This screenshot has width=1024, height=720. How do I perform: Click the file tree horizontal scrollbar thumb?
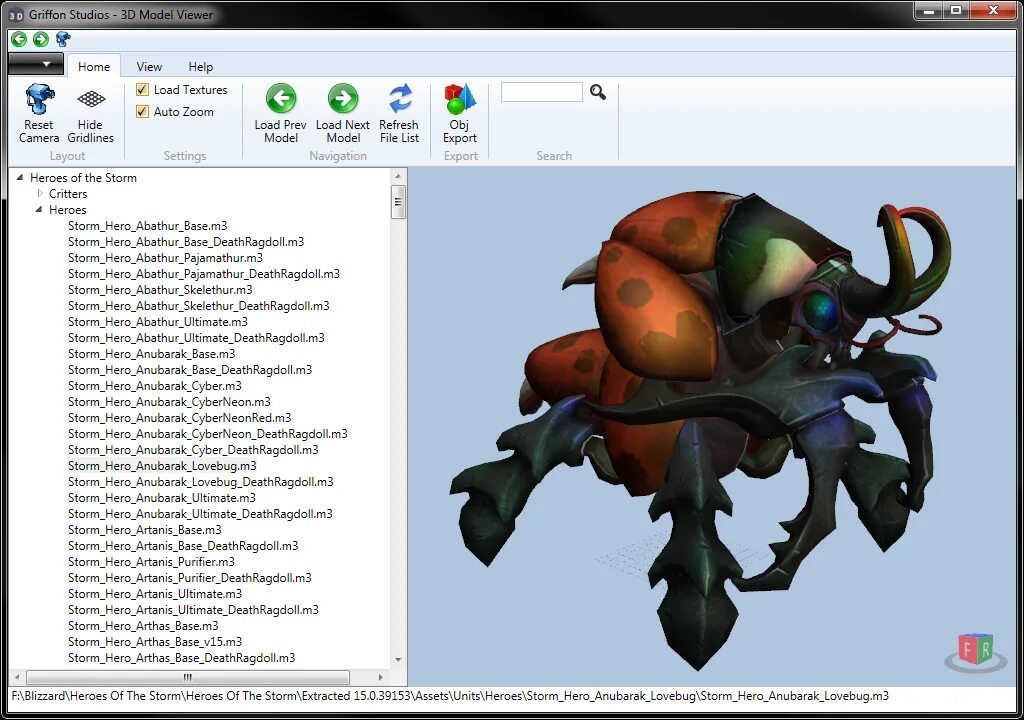(187, 677)
